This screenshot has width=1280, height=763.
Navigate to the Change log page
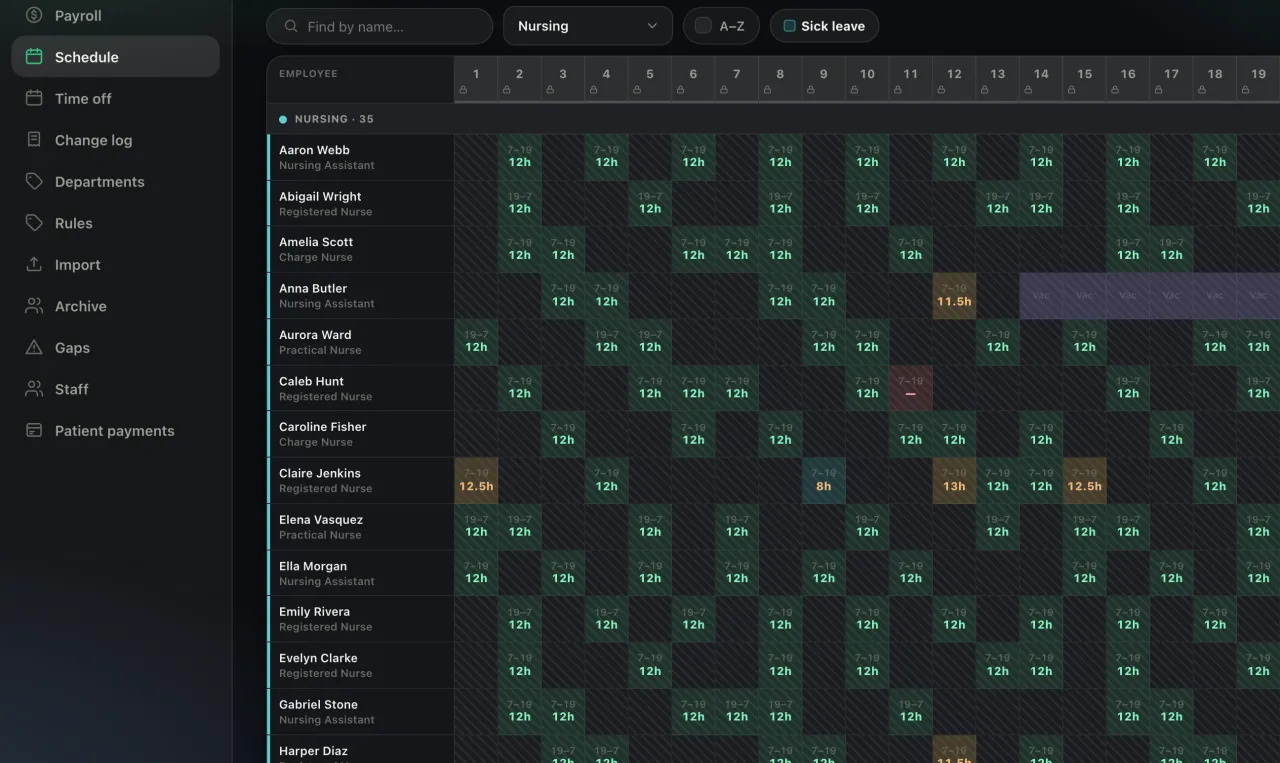[115, 140]
